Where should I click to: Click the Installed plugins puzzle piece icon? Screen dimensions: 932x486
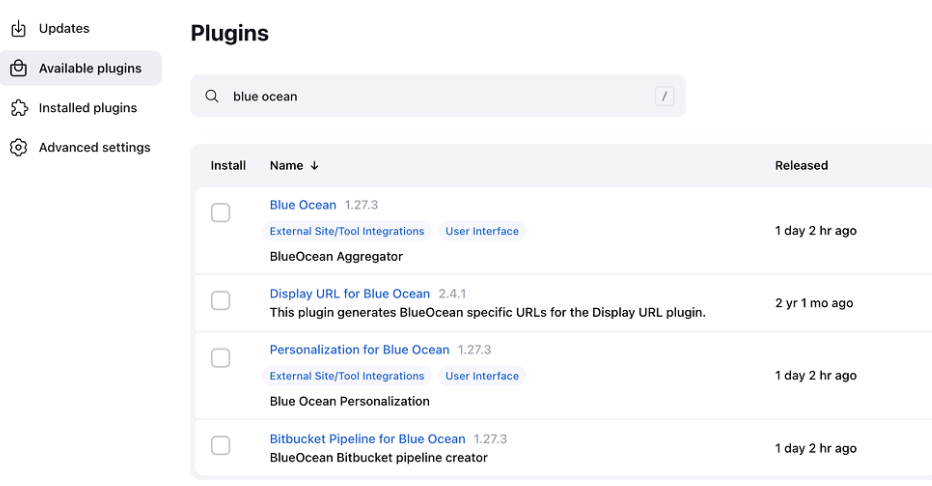(x=18, y=107)
